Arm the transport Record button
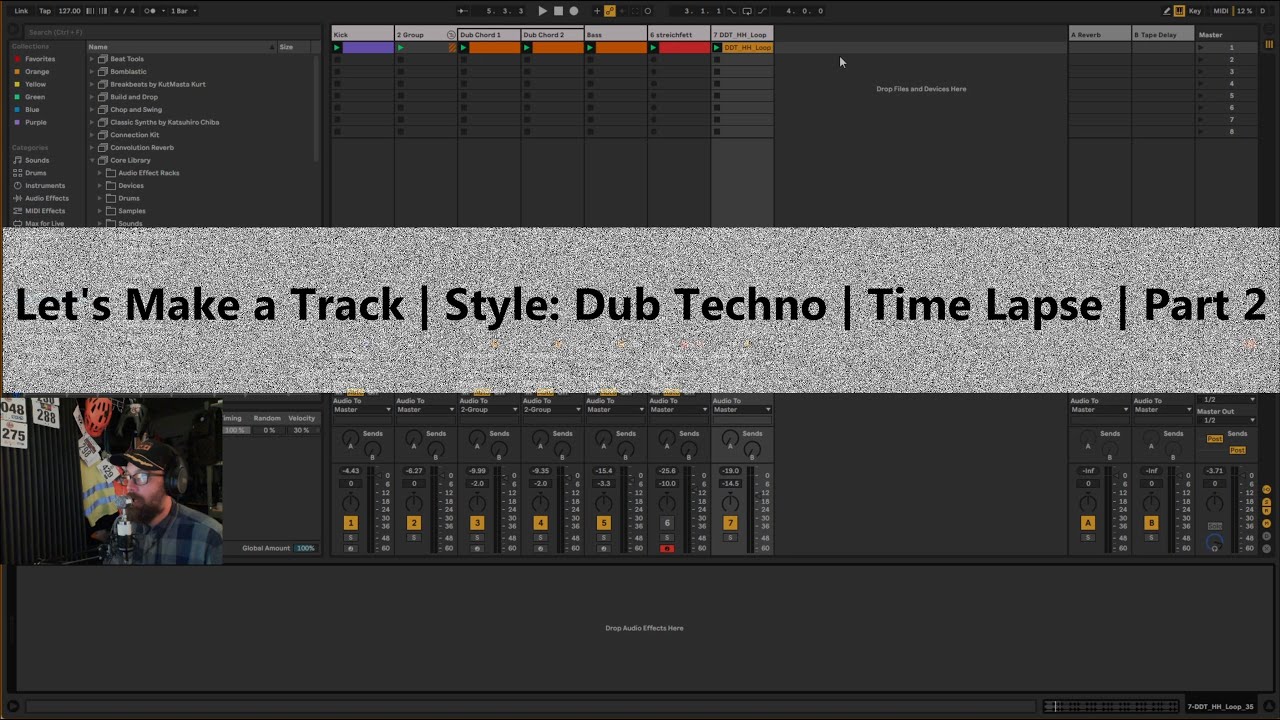 point(574,11)
